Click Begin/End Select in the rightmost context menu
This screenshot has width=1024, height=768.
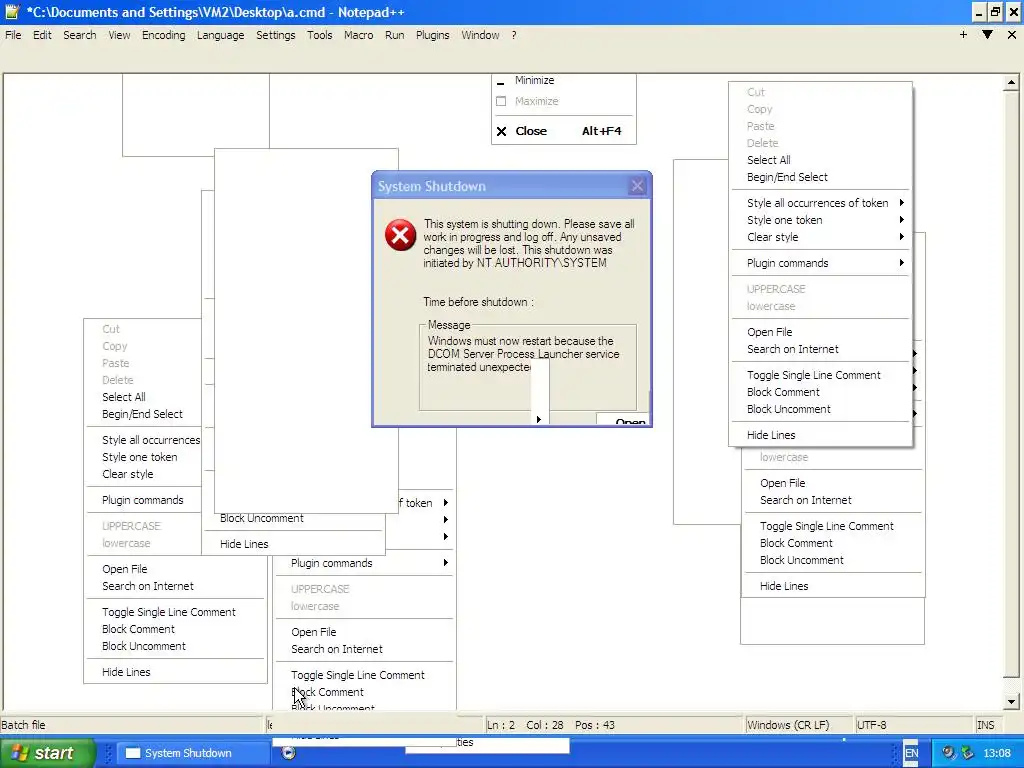787,177
